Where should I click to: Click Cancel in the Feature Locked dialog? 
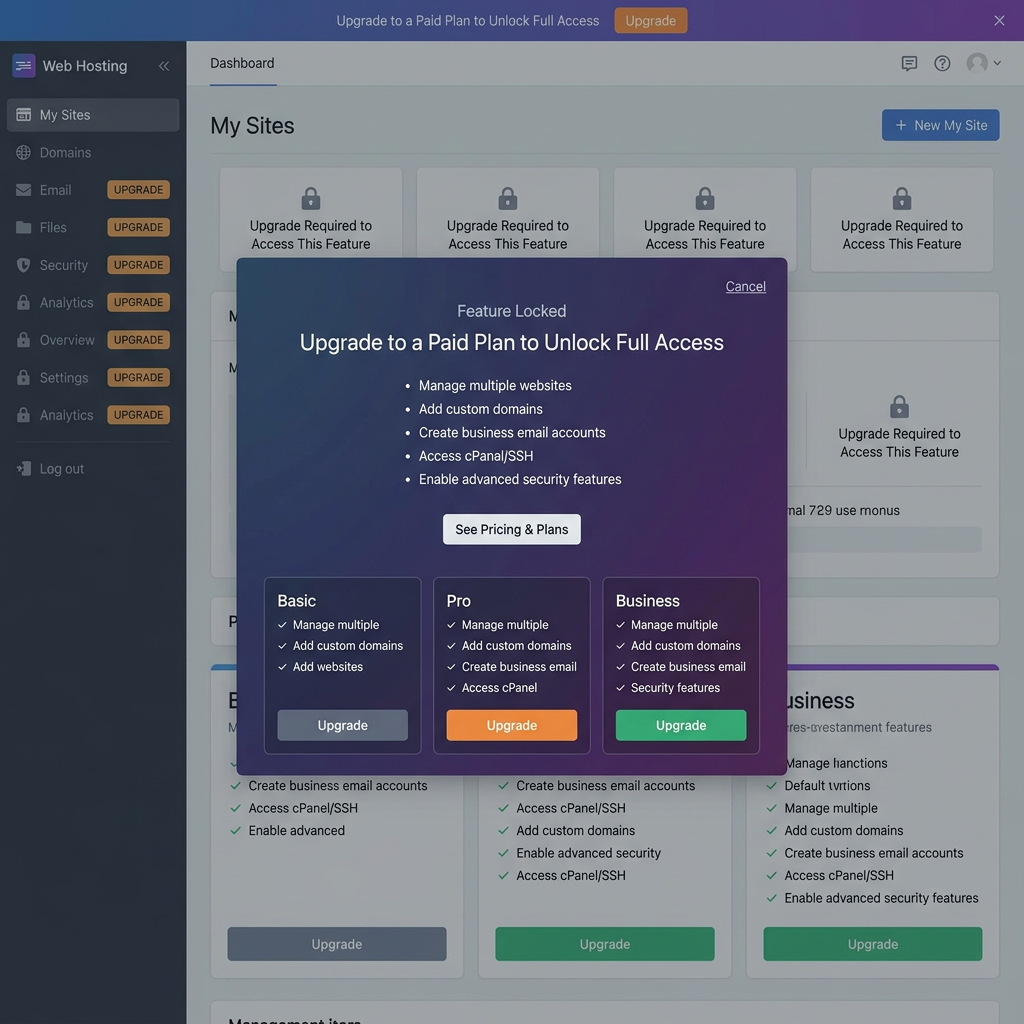745,287
